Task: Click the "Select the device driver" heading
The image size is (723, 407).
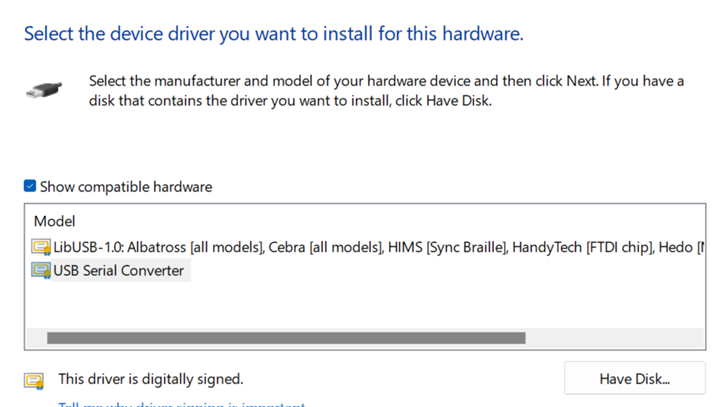Action: (x=273, y=34)
